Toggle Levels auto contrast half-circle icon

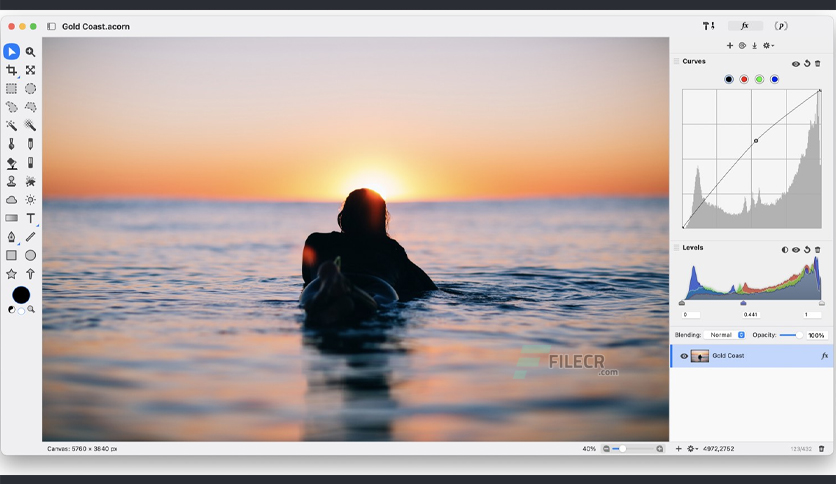(785, 249)
